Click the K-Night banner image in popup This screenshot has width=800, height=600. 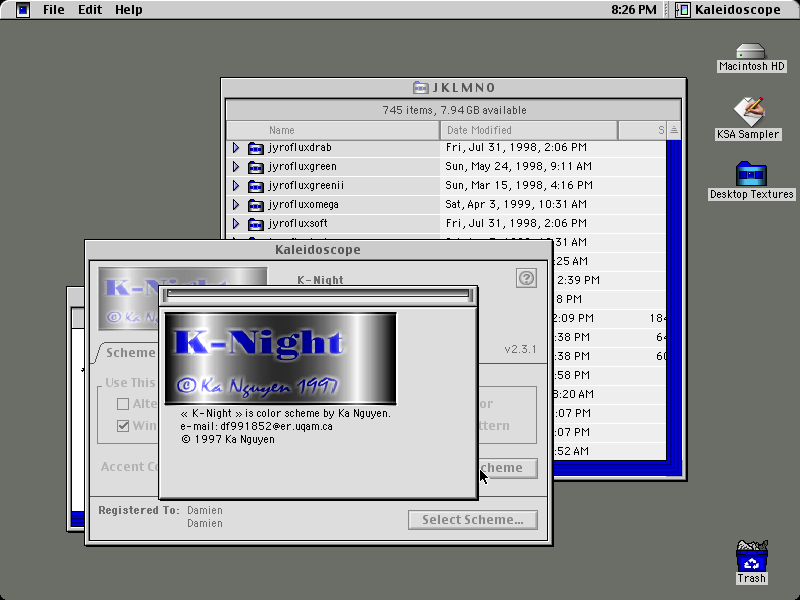point(280,359)
